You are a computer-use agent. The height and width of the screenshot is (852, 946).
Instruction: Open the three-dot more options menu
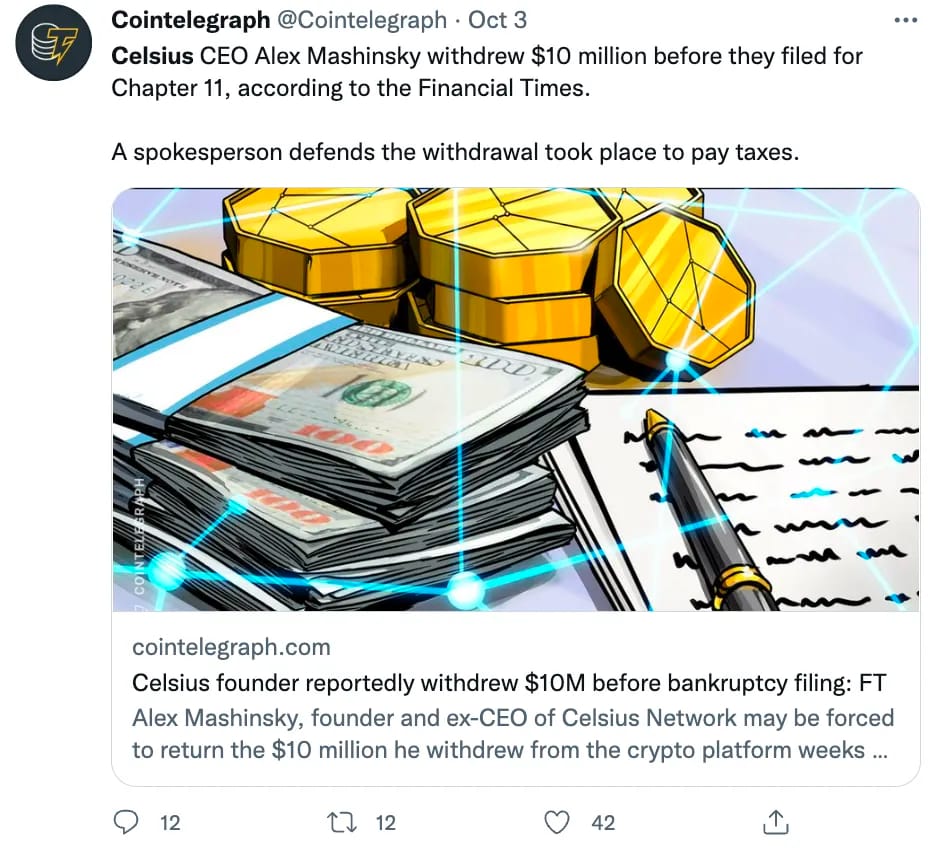tap(906, 21)
